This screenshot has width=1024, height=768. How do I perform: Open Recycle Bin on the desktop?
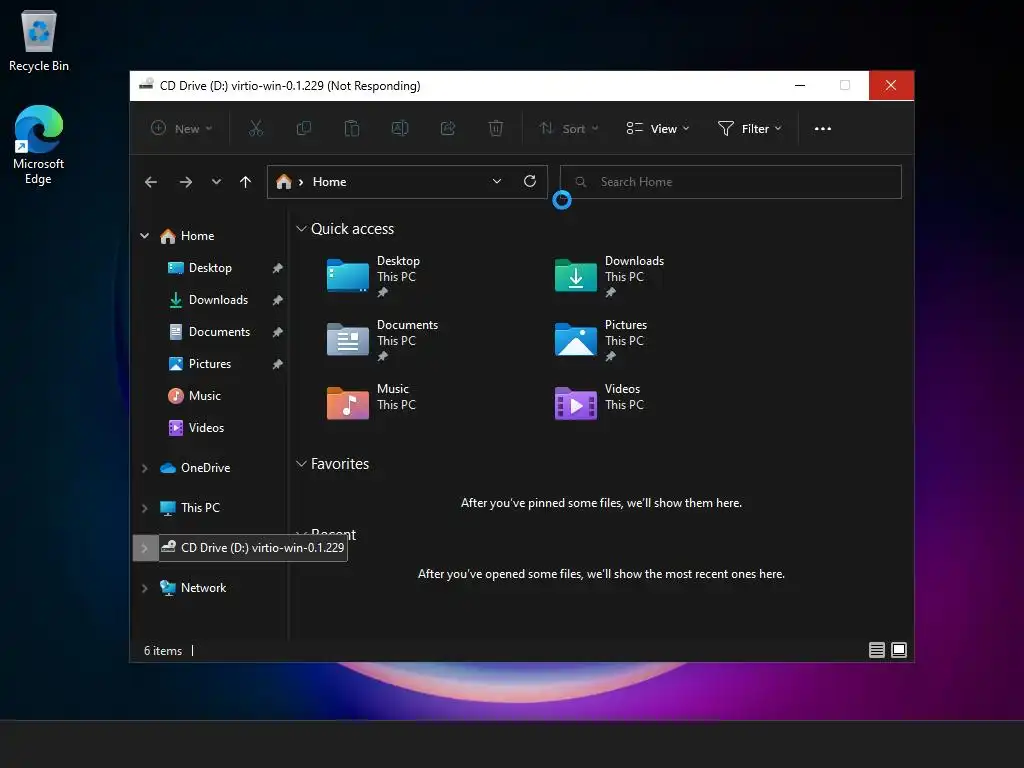pyautogui.click(x=39, y=42)
